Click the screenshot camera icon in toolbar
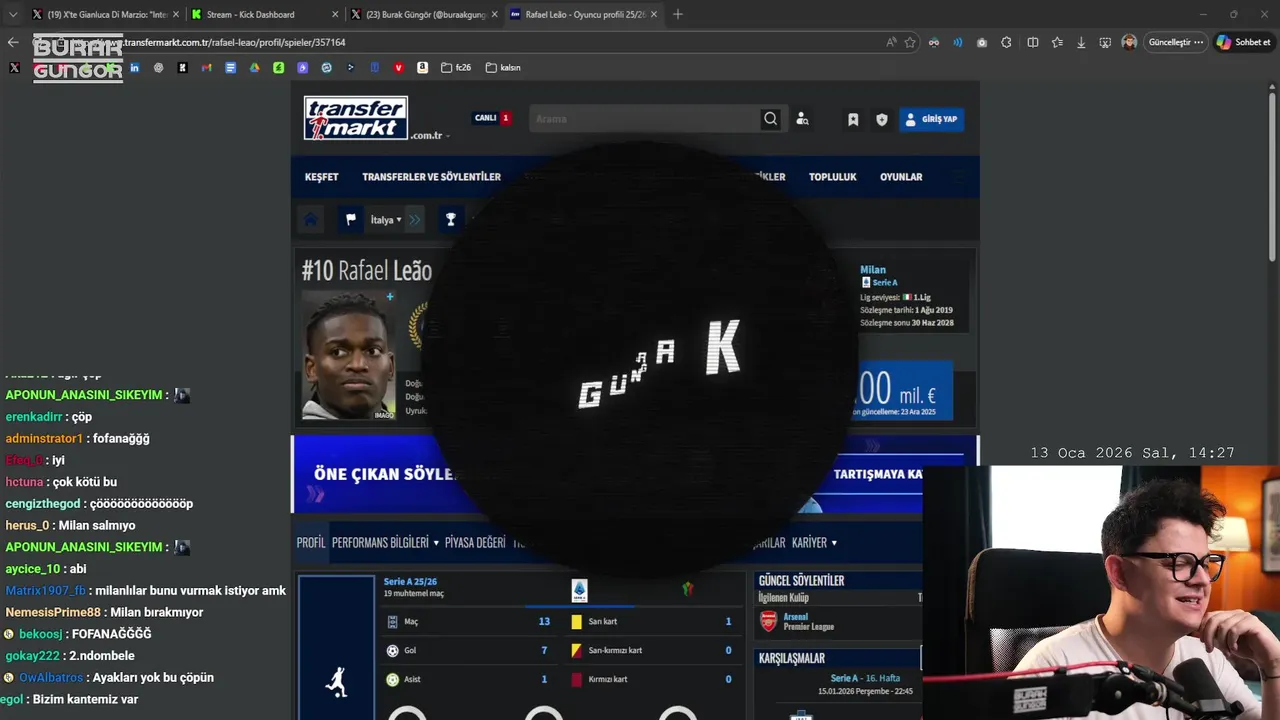 pos(982,42)
